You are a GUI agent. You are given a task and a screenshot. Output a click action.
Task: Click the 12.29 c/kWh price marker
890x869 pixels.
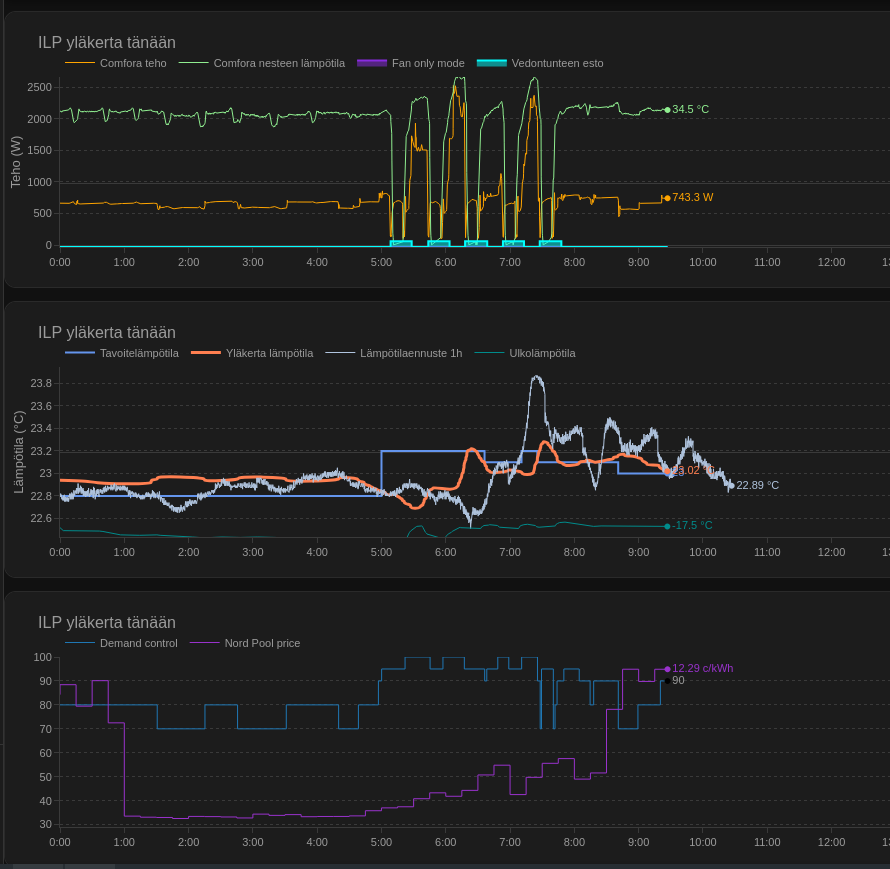[667, 669]
